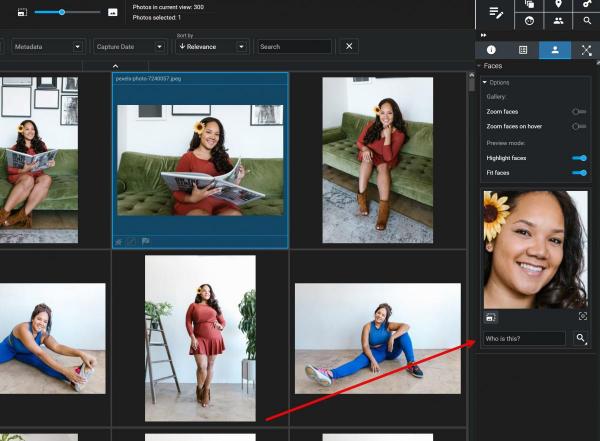Open the Metadata dropdown
This screenshot has height=441, width=600.
click(47, 47)
